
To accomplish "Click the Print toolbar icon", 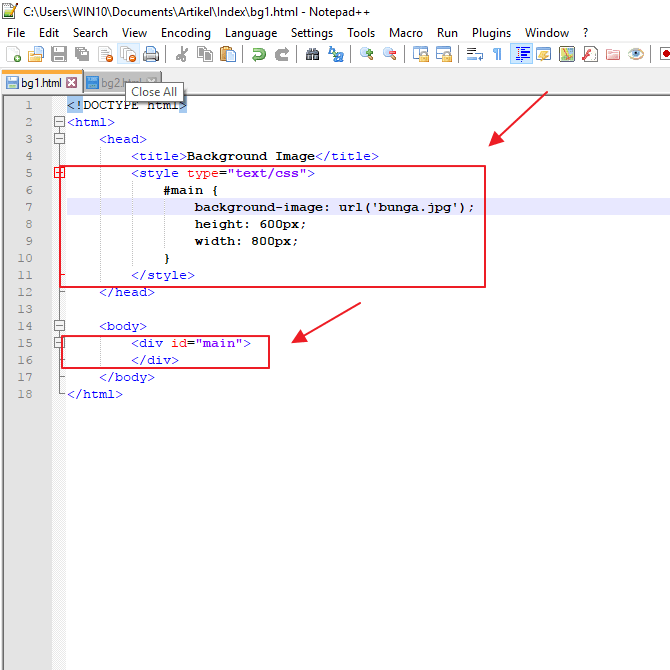I will coord(151,54).
